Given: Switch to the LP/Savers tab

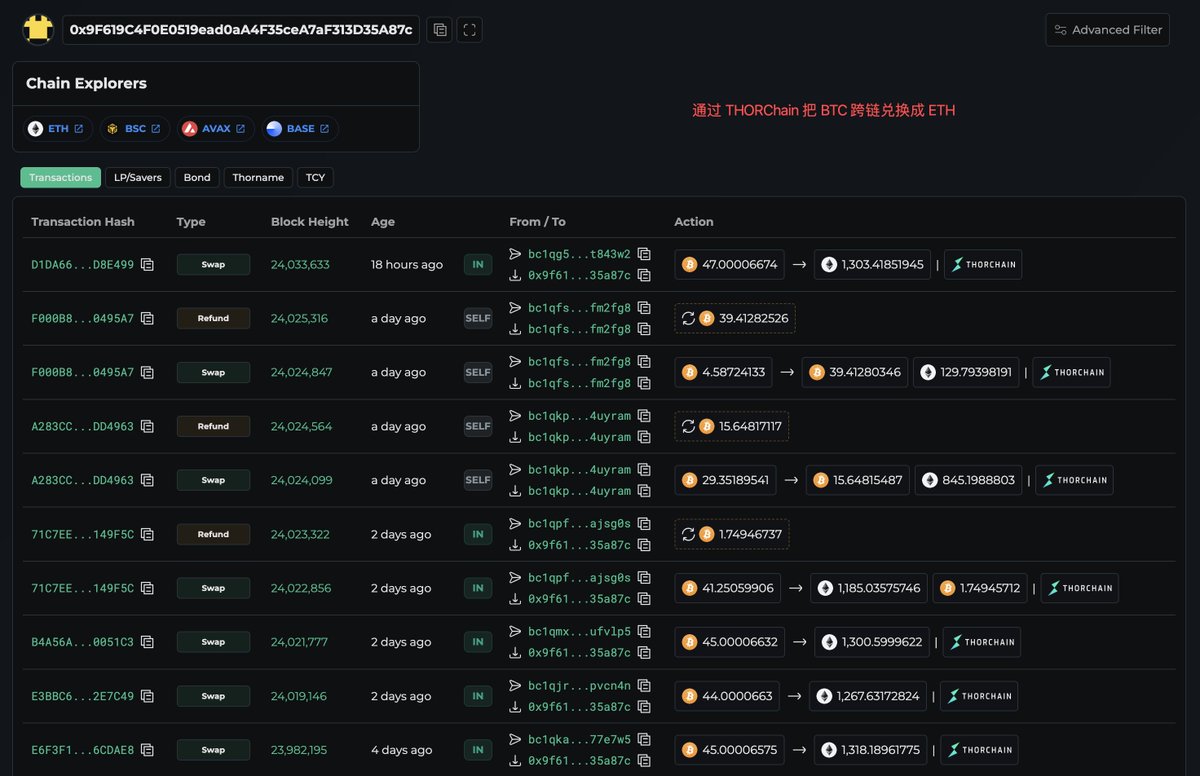Looking at the screenshot, I should [x=138, y=177].
